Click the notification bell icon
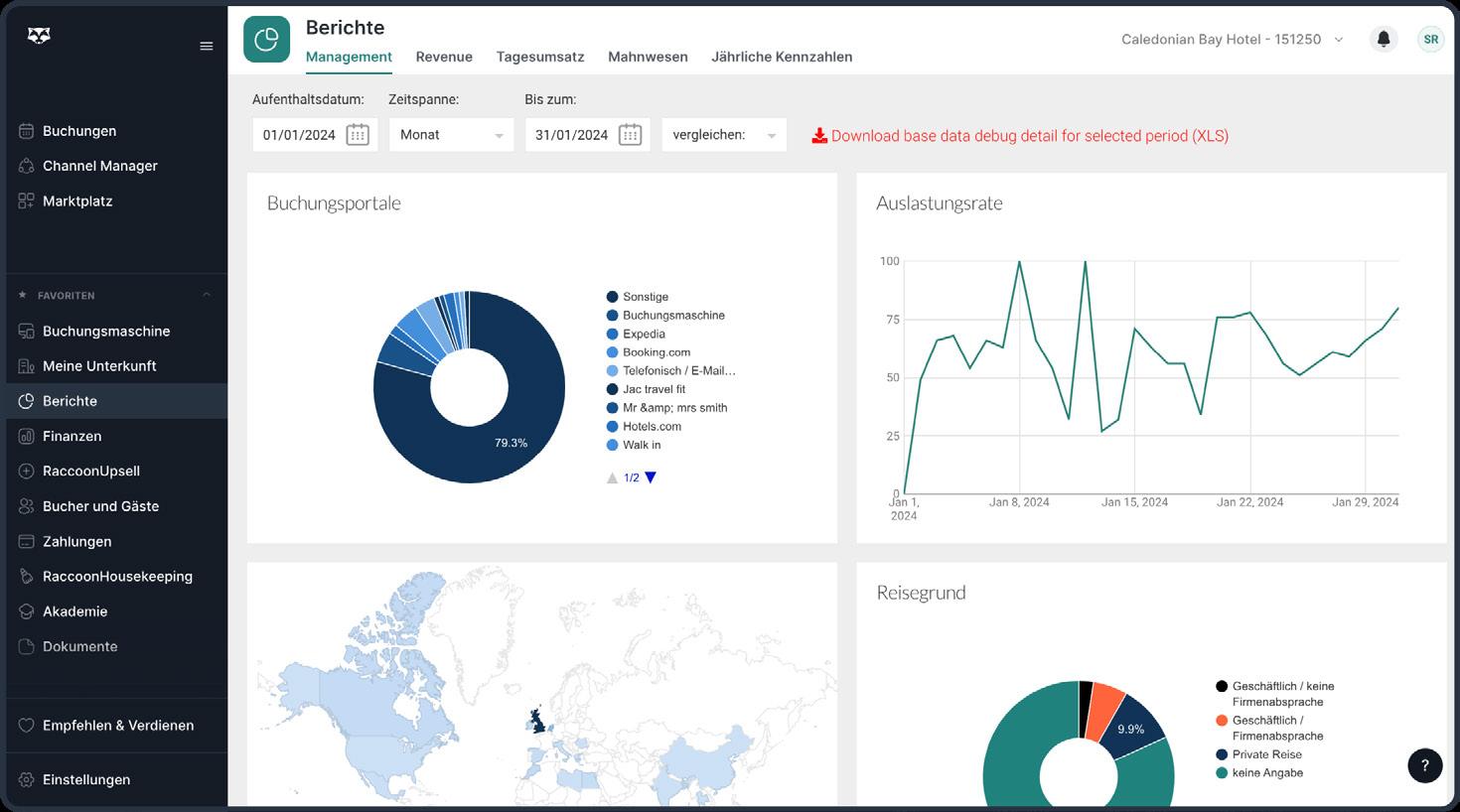 (x=1383, y=40)
